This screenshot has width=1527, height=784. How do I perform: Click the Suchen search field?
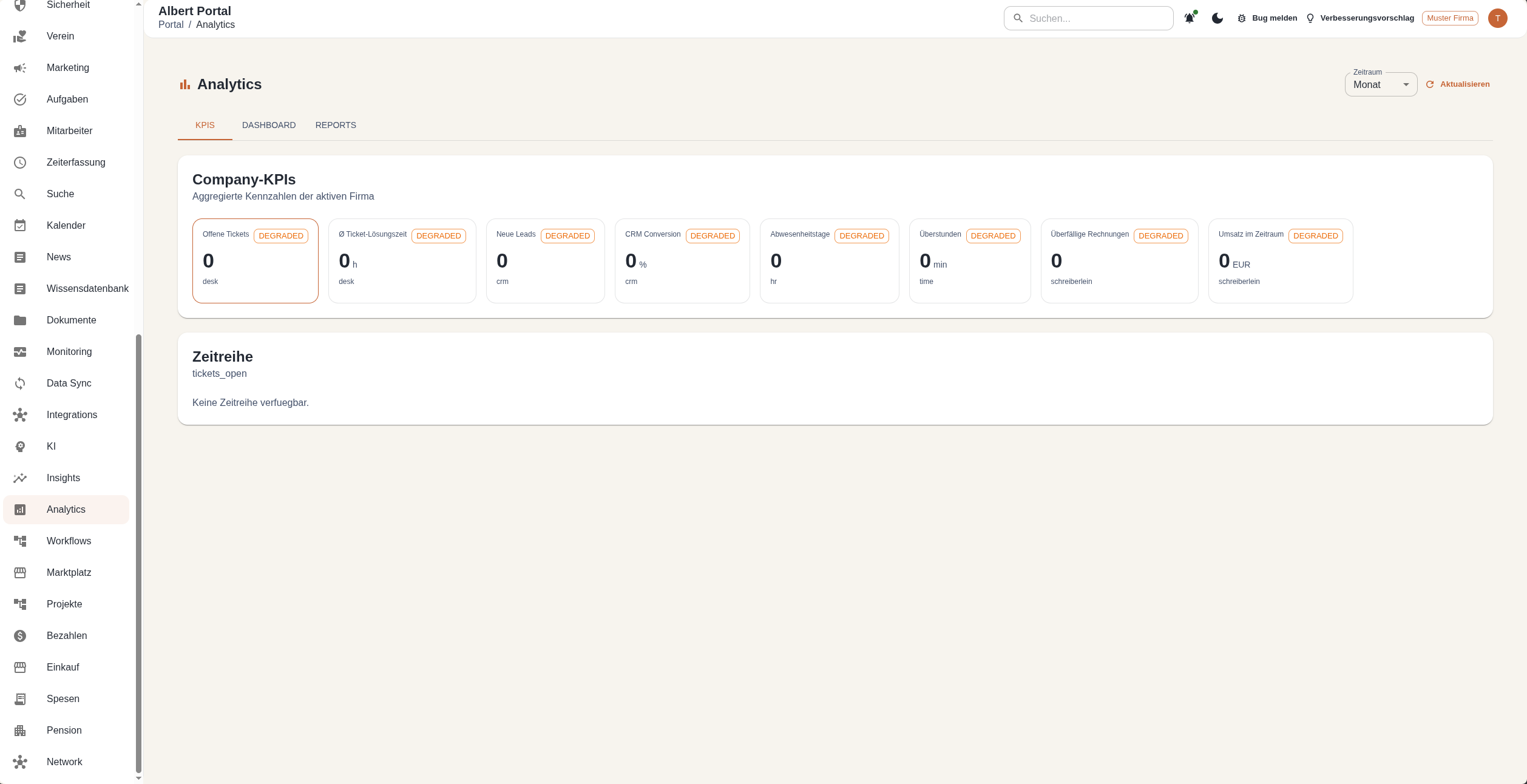tap(1089, 18)
